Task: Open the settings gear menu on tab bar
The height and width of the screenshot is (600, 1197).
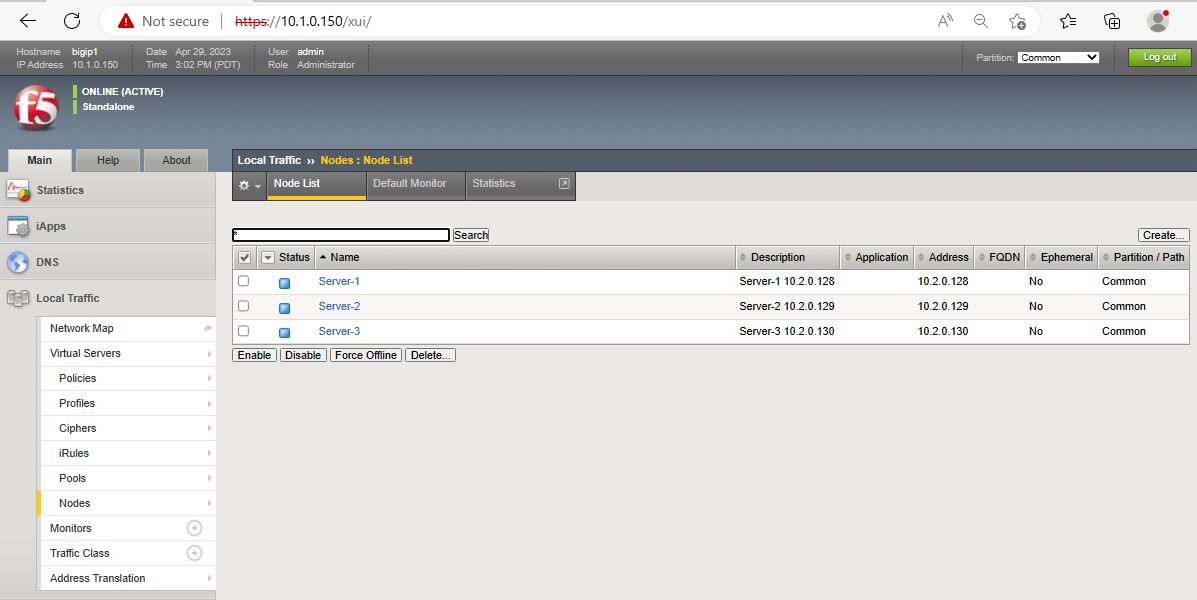Action: 249,185
